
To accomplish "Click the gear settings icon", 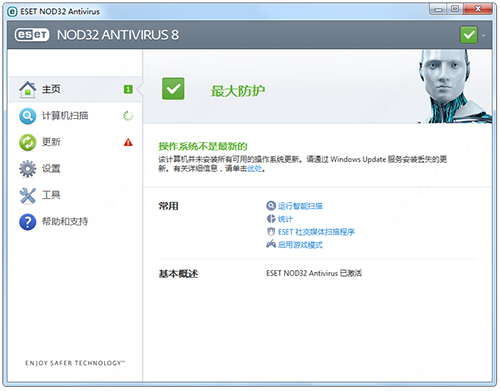I will (28, 169).
